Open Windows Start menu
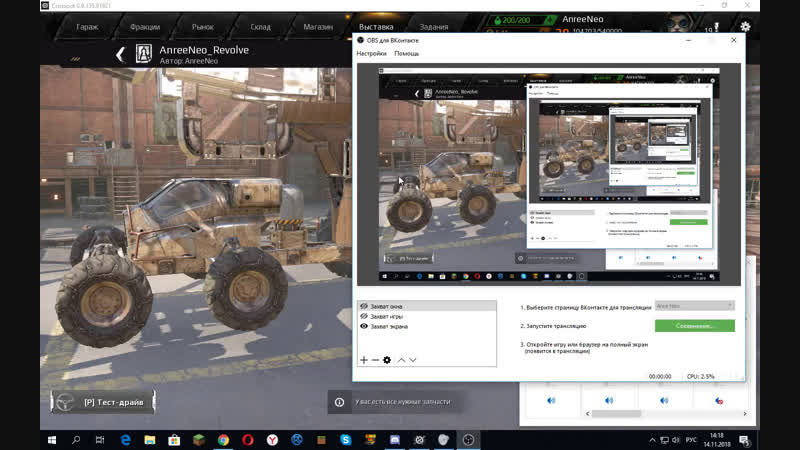 coord(52,440)
